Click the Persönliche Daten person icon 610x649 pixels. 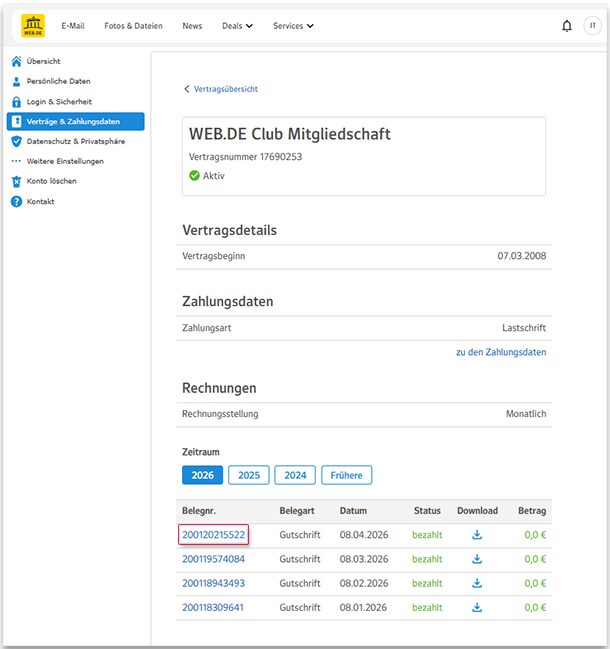16,82
